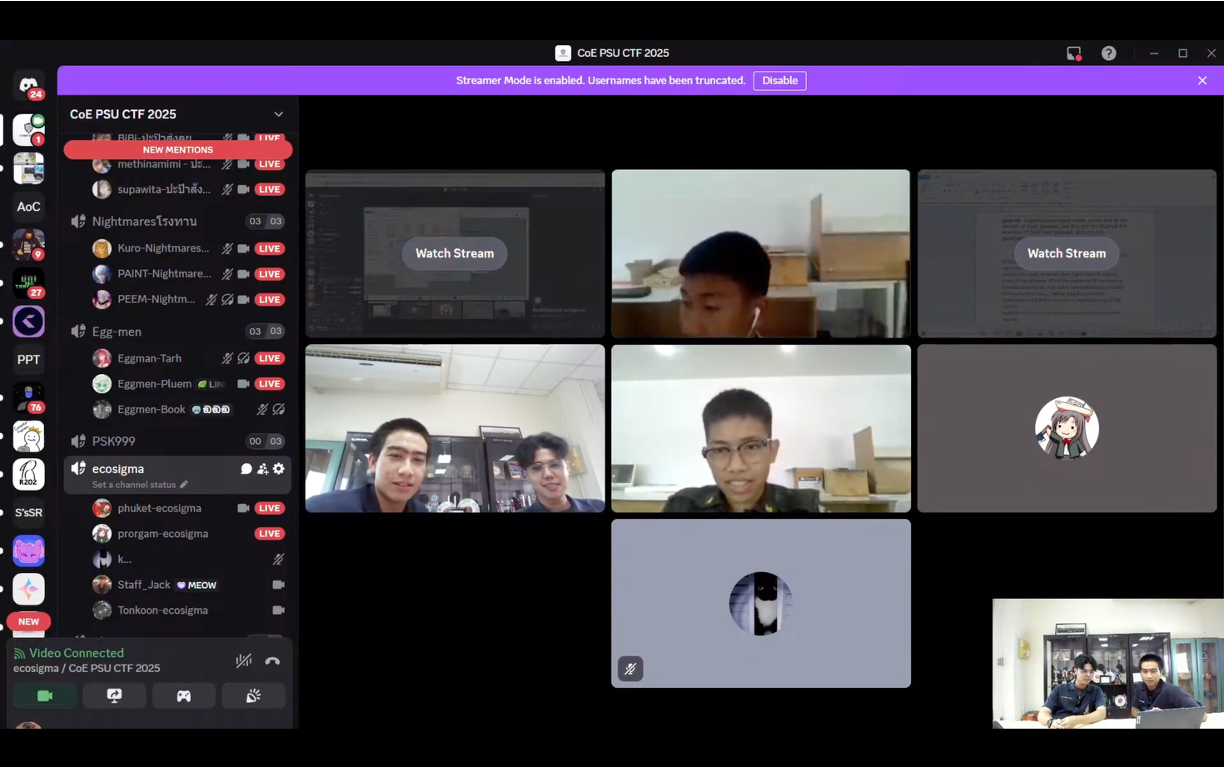Dismiss the Streamer Mode banner
The image size is (1224, 768).
(x=1202, y=81)
